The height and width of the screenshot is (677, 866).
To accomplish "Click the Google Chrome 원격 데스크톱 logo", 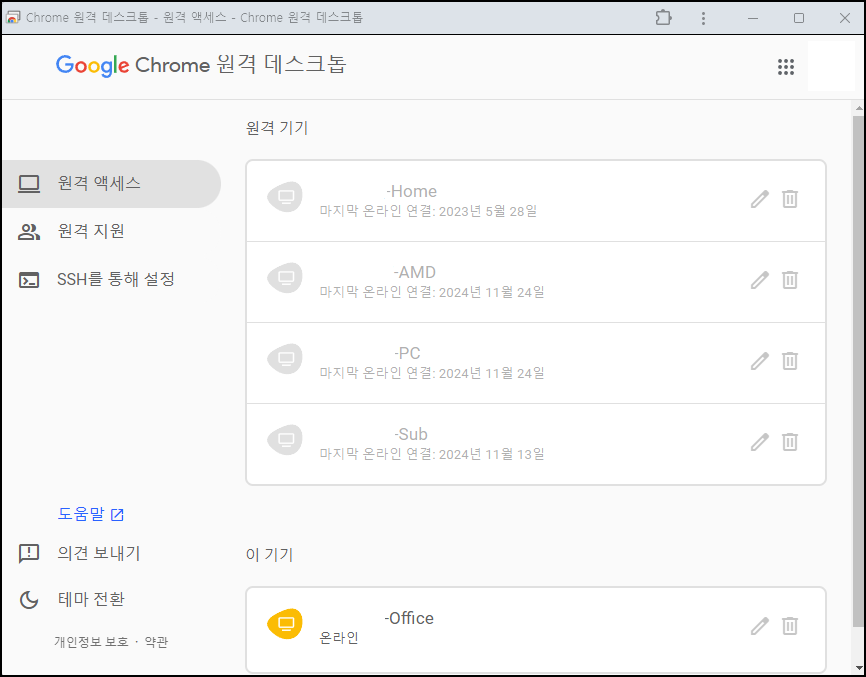I will coord(201,65).
